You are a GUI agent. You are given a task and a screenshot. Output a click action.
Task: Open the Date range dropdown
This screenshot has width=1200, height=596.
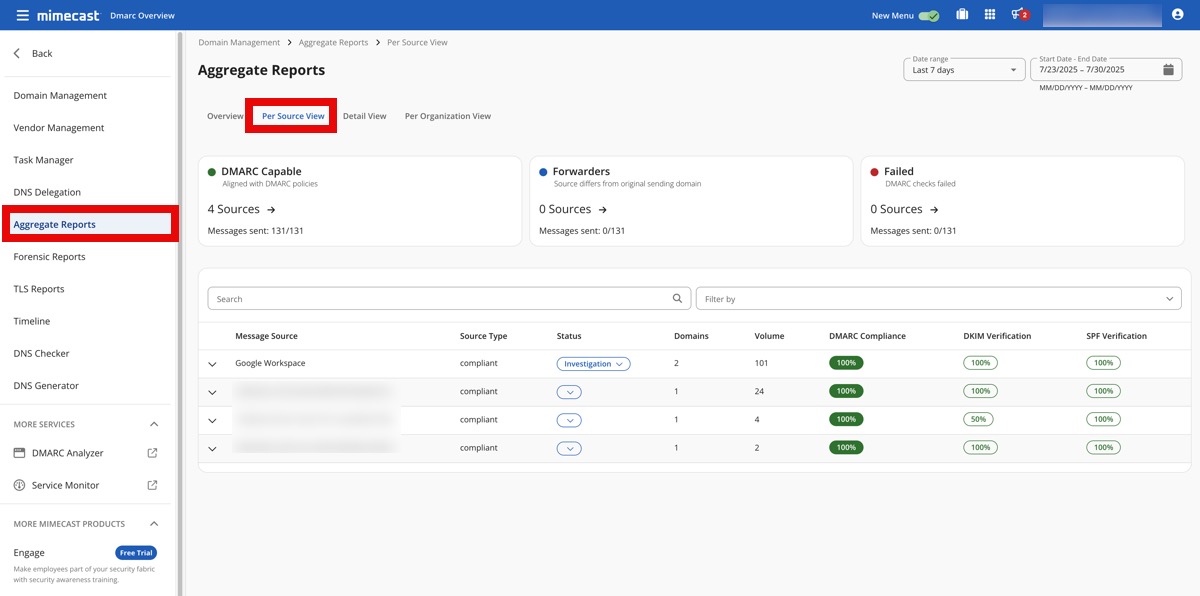click(964, 70)
